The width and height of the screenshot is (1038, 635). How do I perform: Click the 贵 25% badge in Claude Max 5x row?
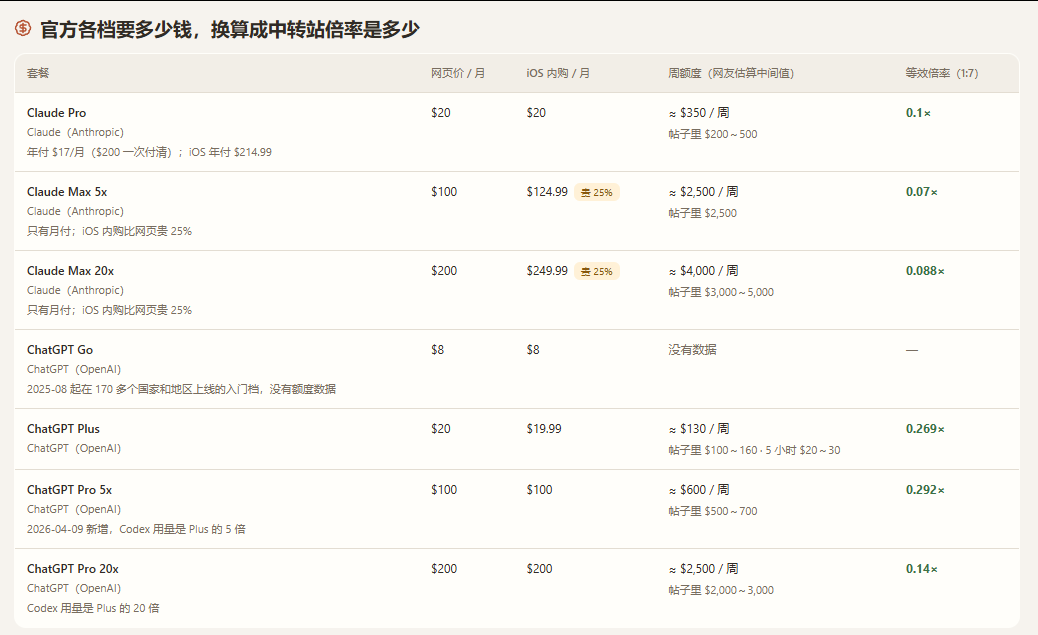[596, 192]
